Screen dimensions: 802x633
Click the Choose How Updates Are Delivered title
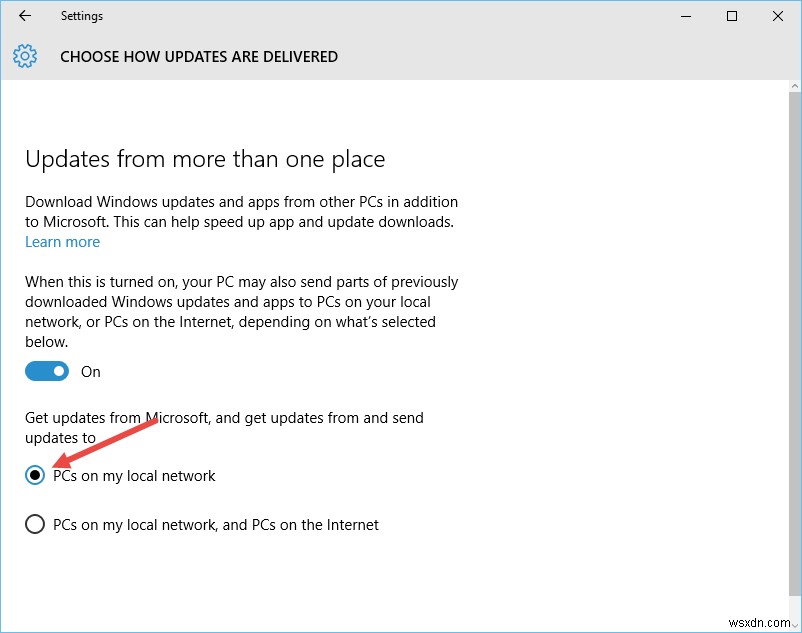[x=199, y=57]
